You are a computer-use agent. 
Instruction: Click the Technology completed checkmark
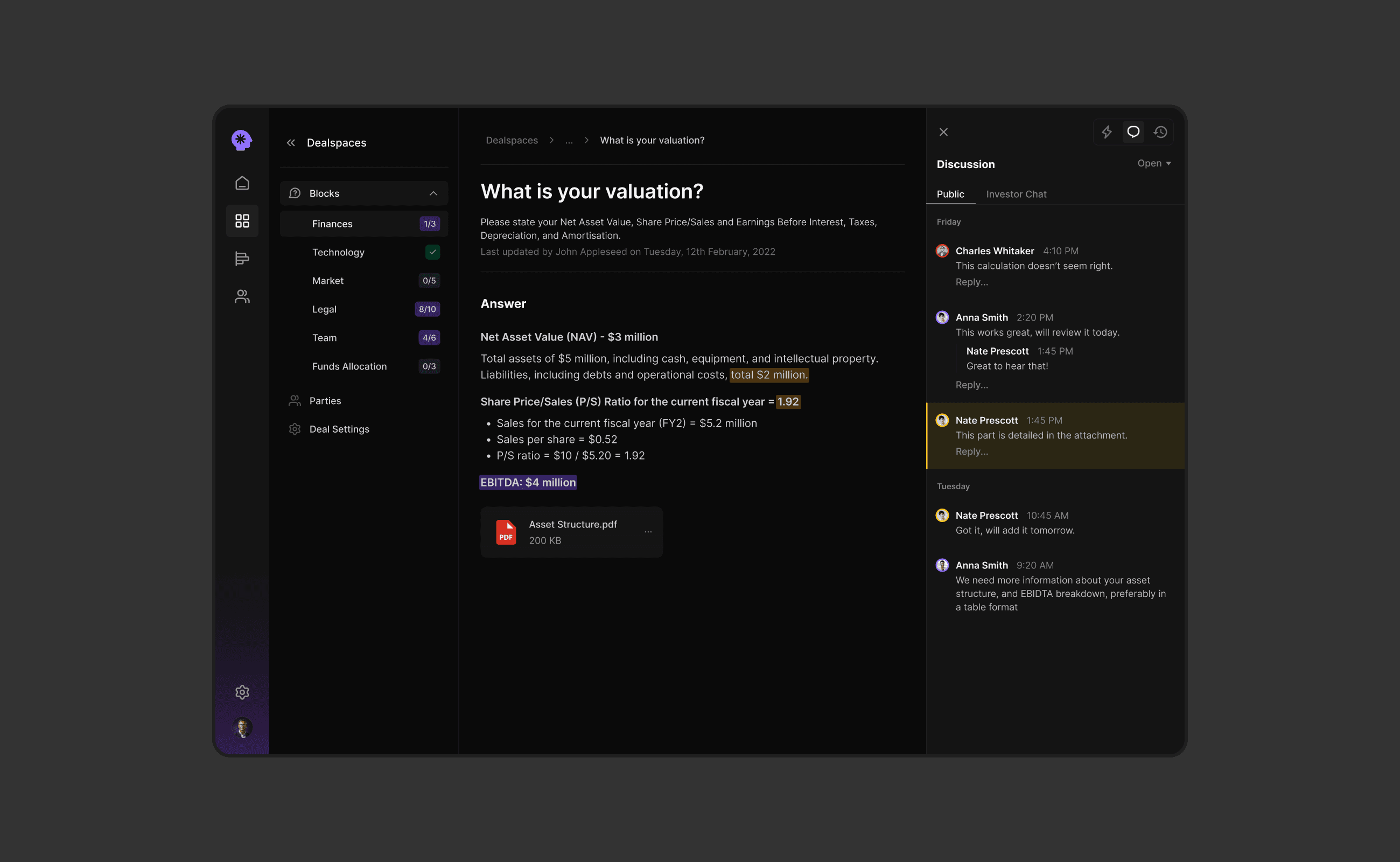[432, 252]
